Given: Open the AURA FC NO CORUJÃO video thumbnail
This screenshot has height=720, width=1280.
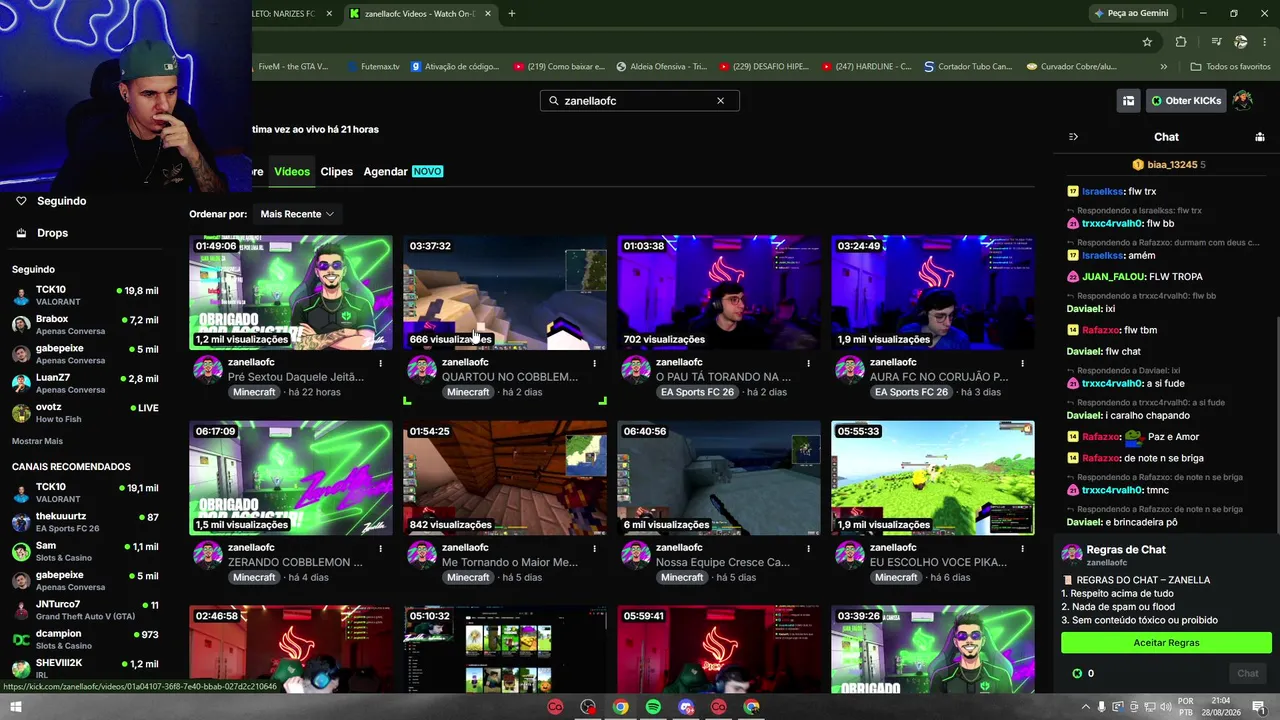Looking at the screenshot, I should coord(933,293).
